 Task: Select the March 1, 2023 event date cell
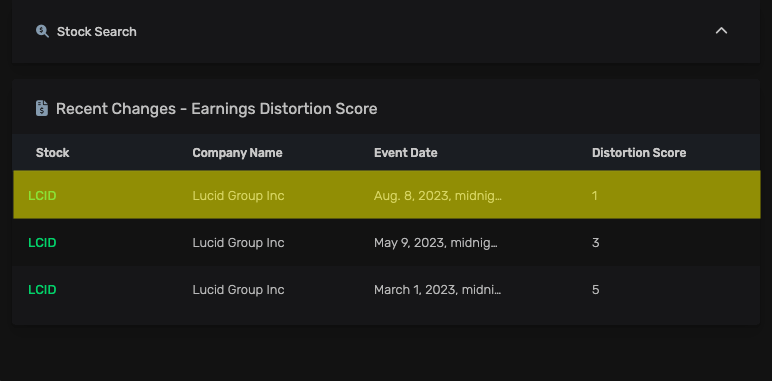(438, 289)
